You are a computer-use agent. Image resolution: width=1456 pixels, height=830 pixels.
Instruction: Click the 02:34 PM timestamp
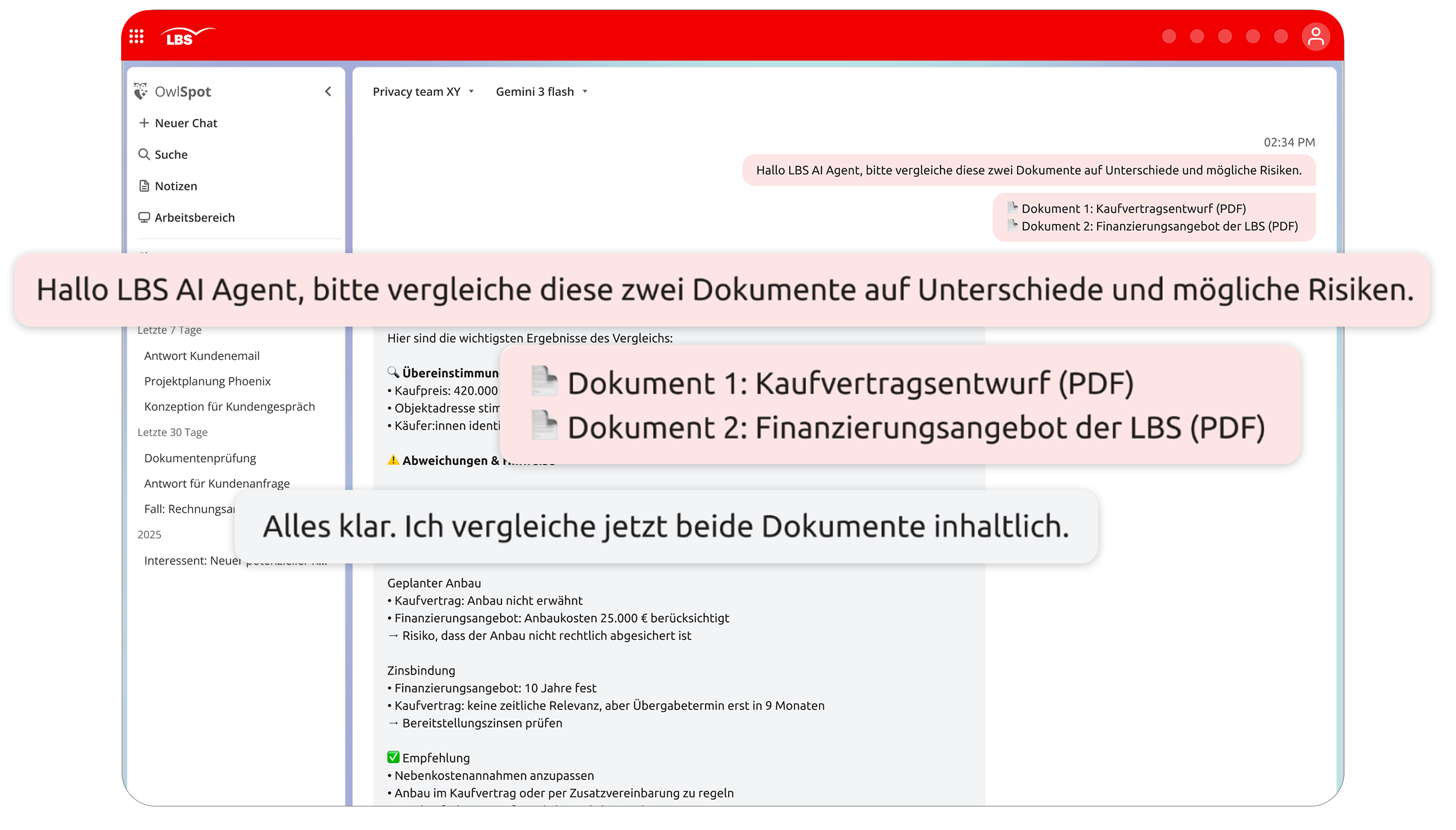(x=1289, y=142)
